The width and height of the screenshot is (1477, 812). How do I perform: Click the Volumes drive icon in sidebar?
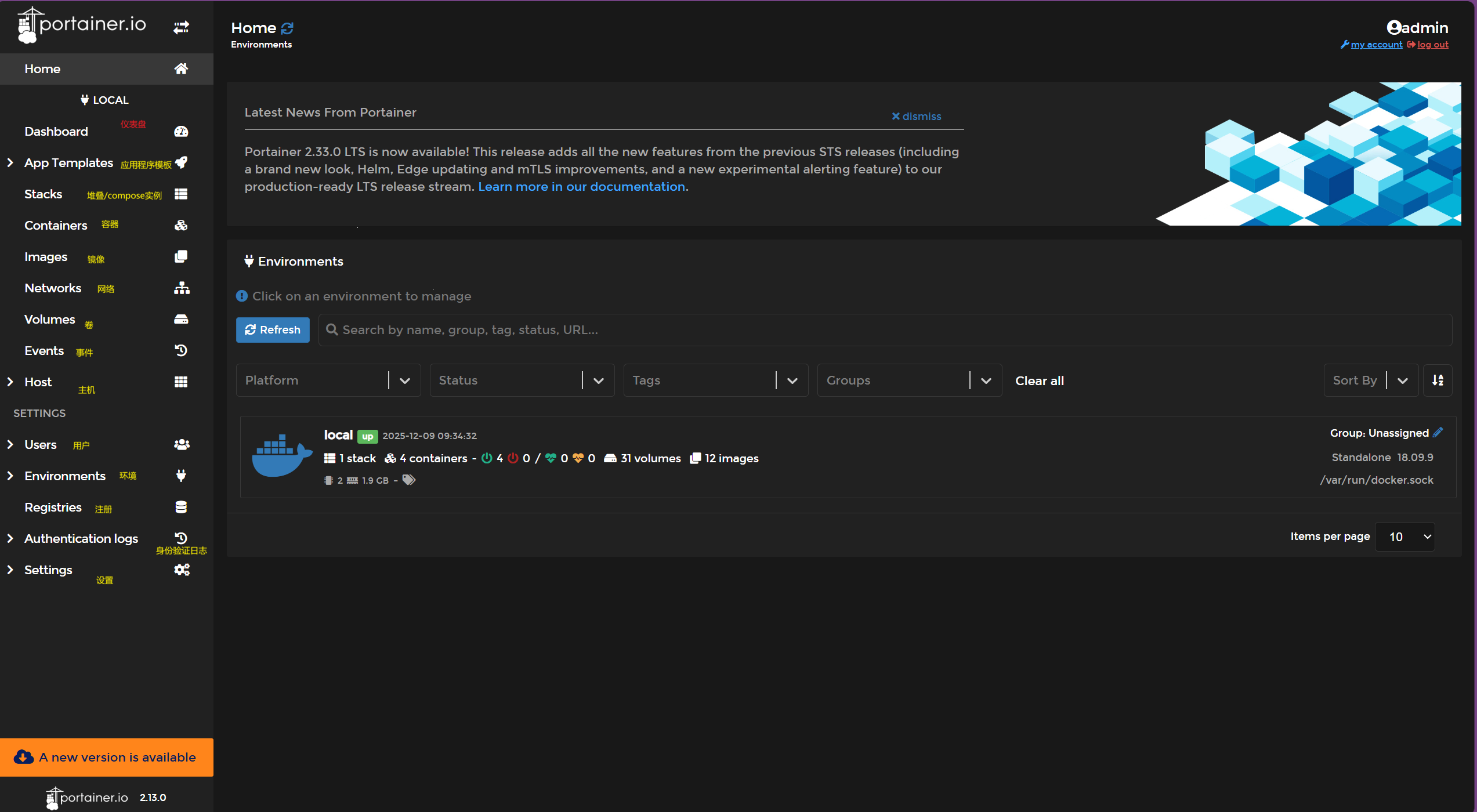[181, 320]
